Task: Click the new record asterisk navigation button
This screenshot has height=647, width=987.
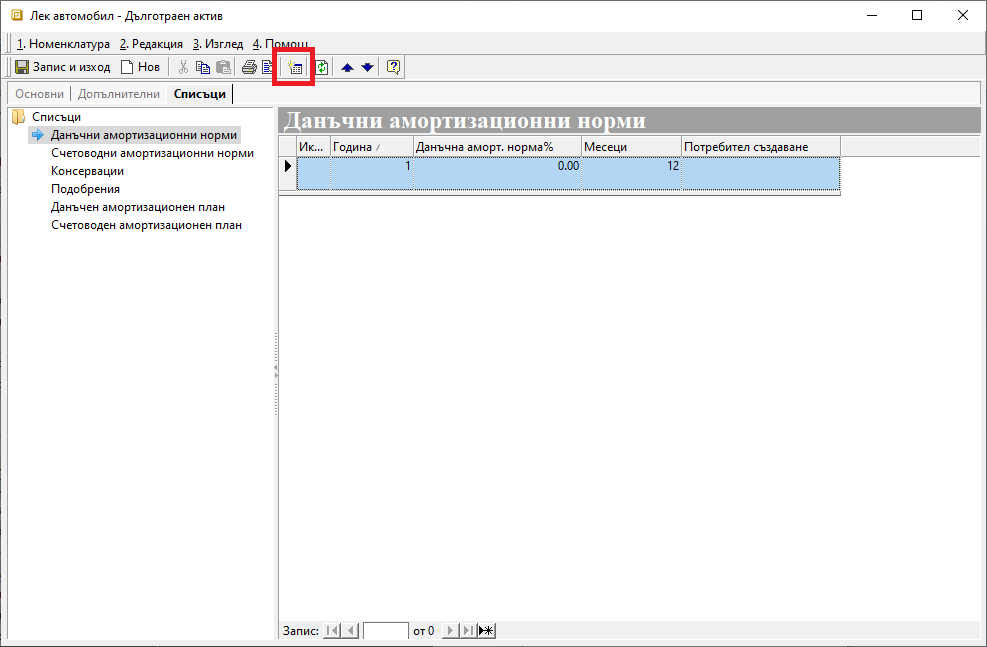Action: [x=486, y=630]
